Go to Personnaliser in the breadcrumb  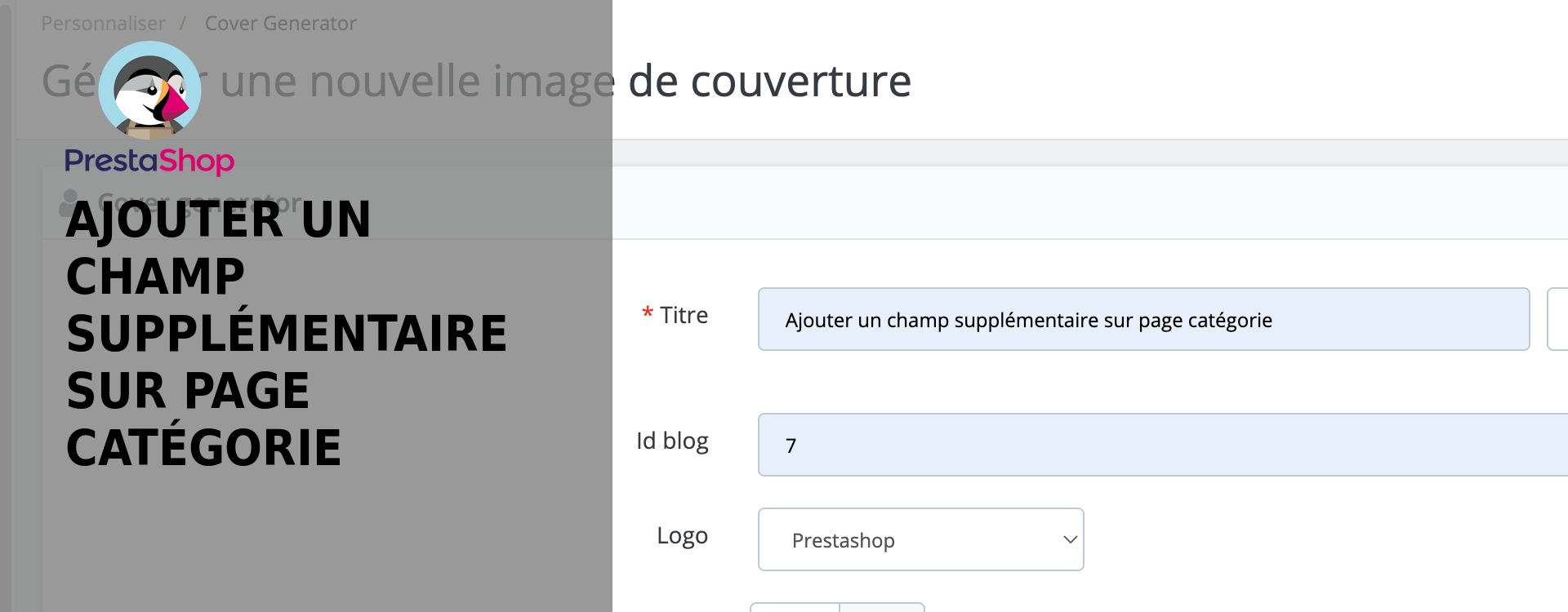coord(103,24)
